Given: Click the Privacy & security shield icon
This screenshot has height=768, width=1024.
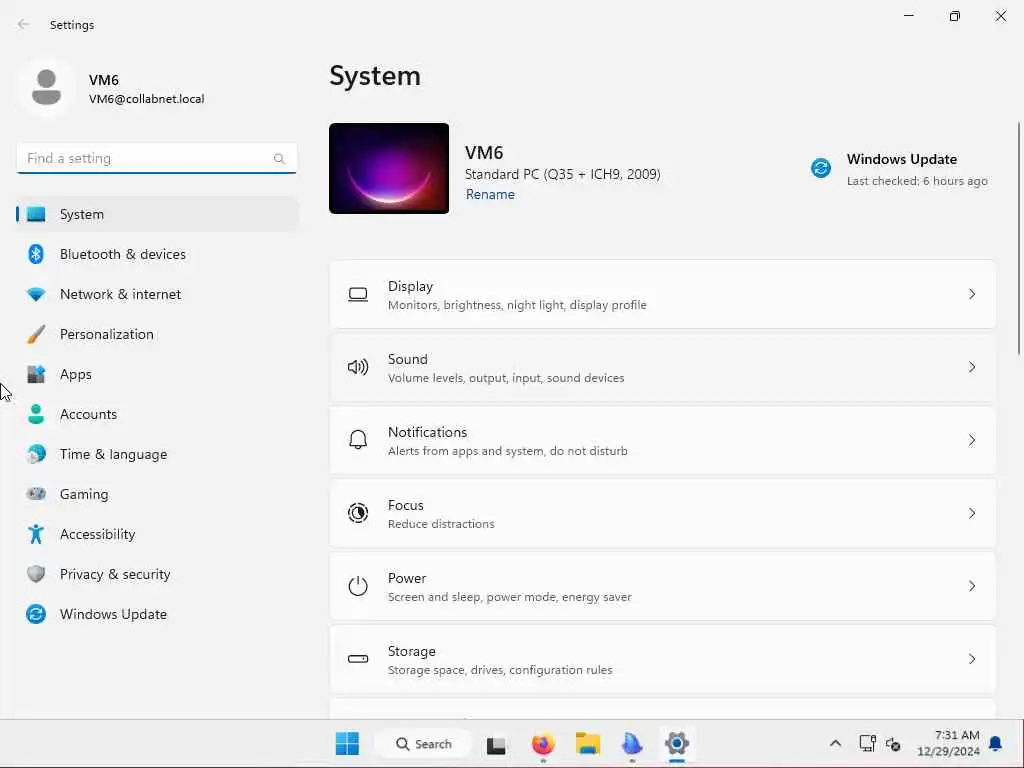Looking at the screenshot, I should pyautogui.click(x=36, y=574).
